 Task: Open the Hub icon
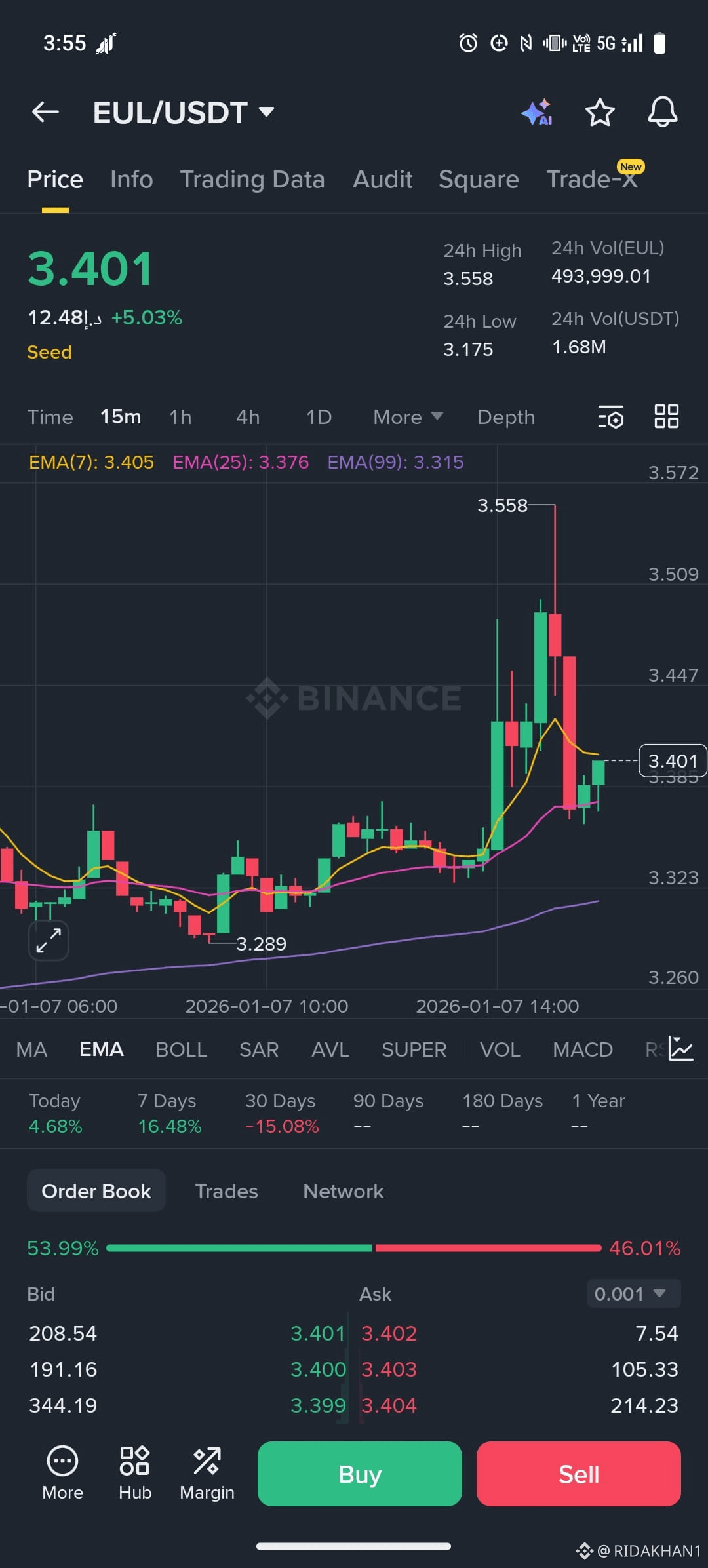(135, 1474)
